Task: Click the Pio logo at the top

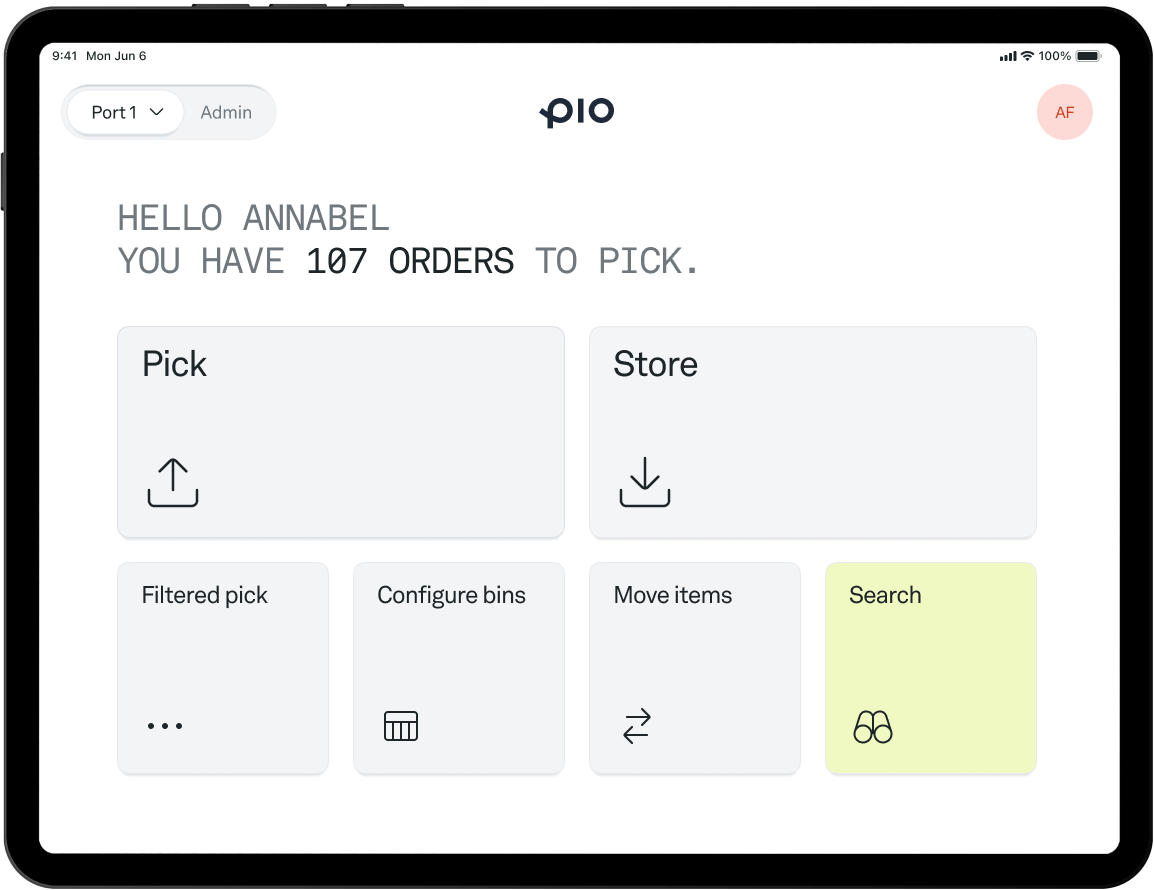Action: pos(577,112)
